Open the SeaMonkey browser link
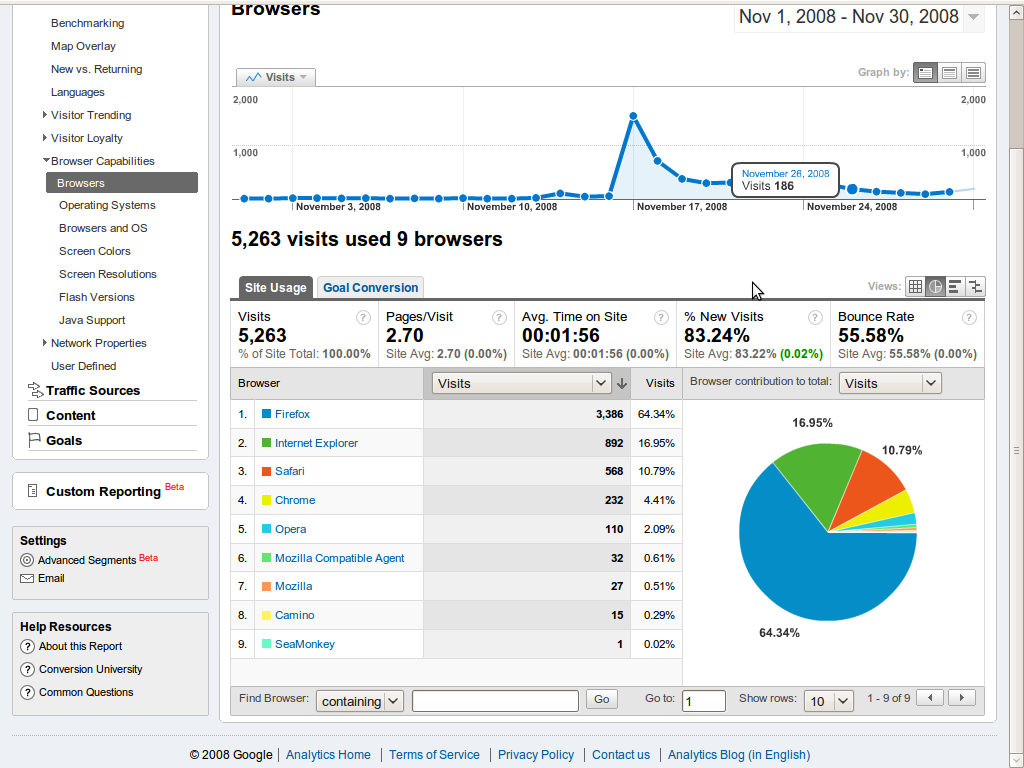Image resolution: width=1024 pixels, height=768 pixels. pos(304,644)
